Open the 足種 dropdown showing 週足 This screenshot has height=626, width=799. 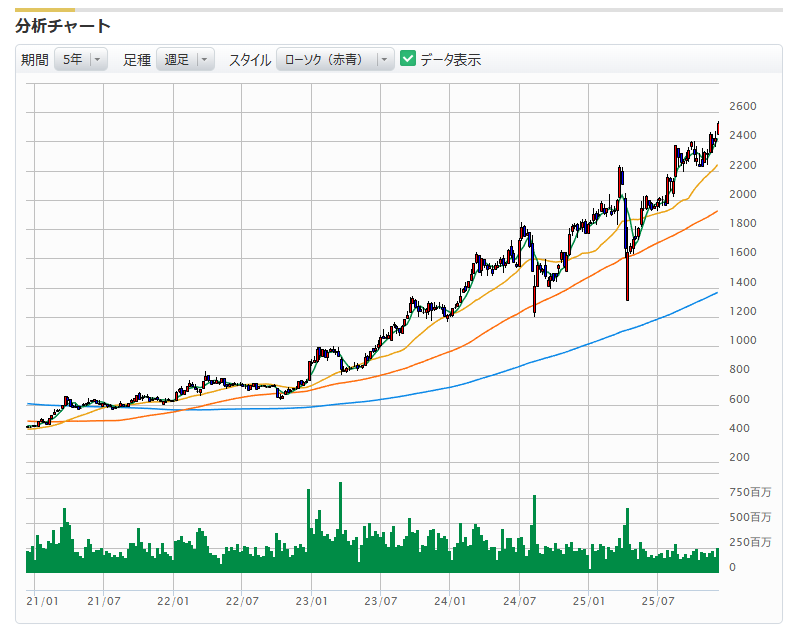point(185,60)
